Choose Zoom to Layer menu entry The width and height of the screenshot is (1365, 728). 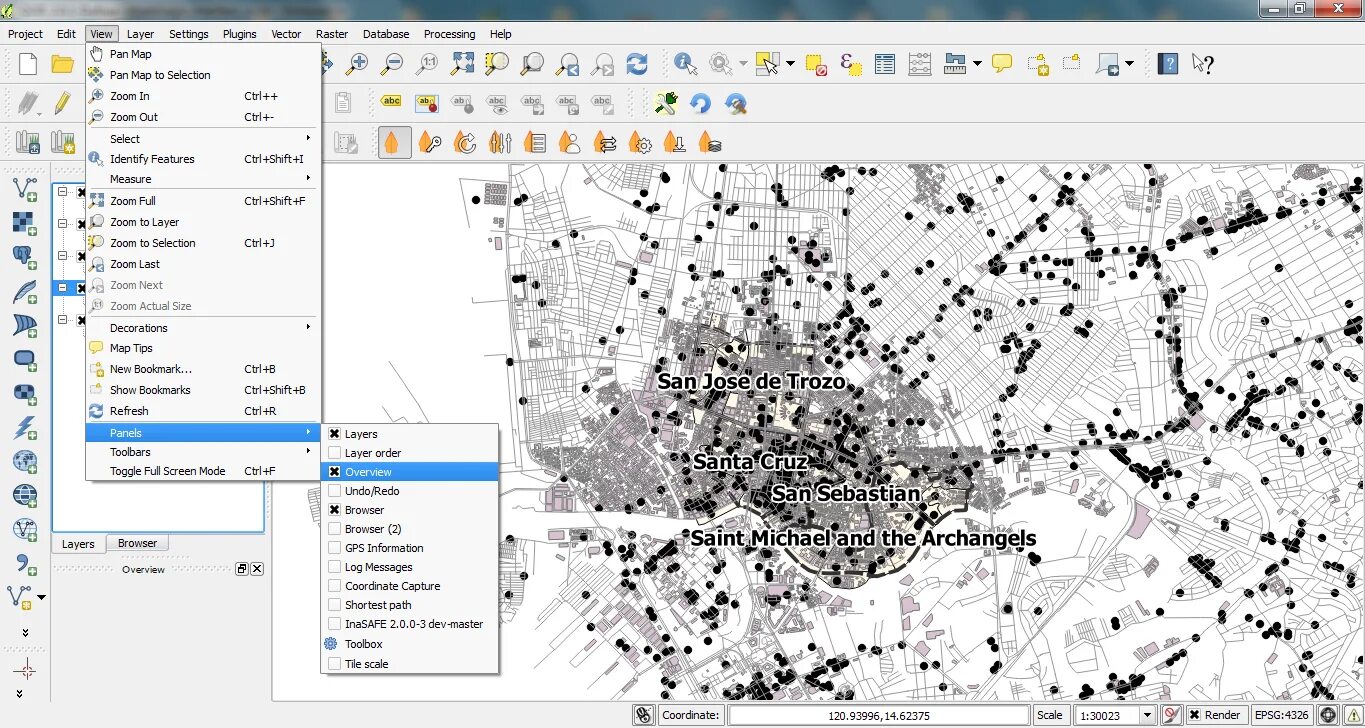point(203,222)
